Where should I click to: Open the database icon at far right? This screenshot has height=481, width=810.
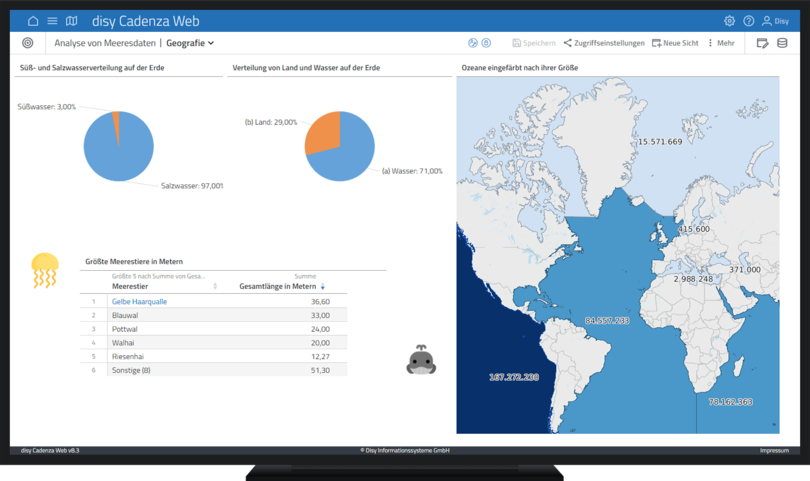[x=782, y=43]
